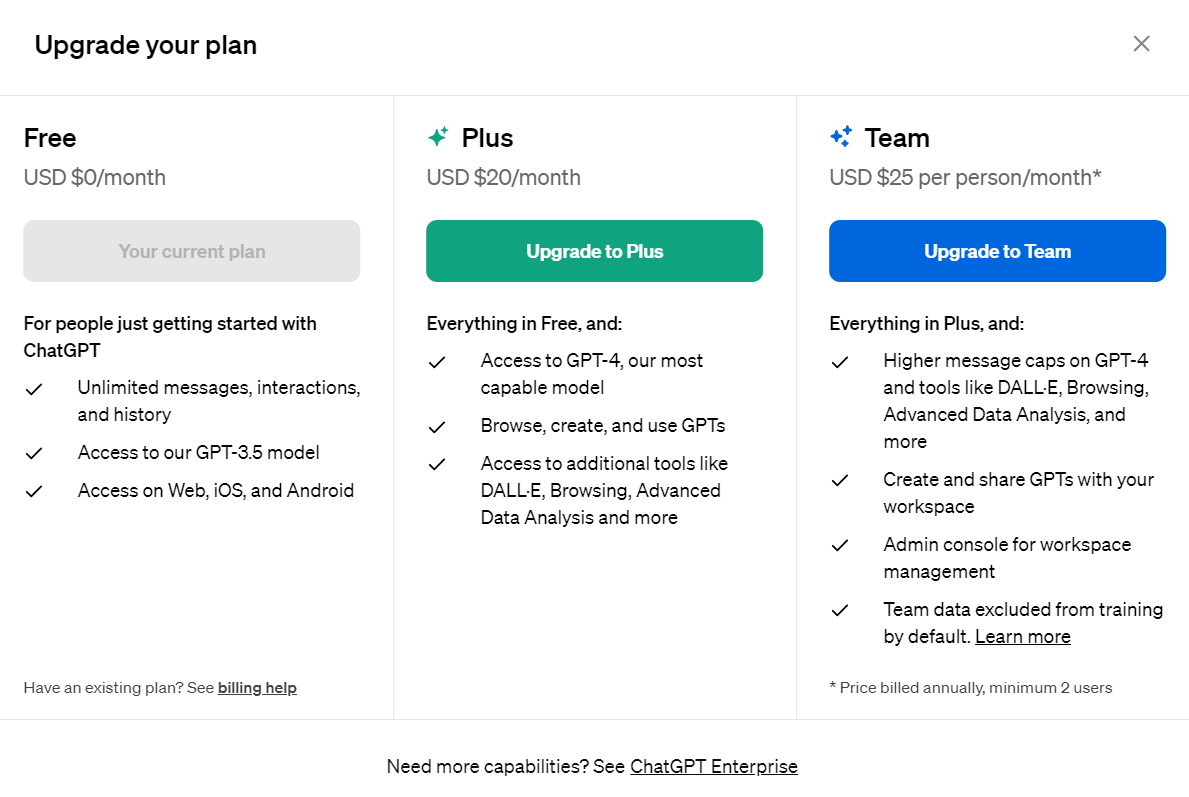Click the green sparkle icon beside Plus
Viewport: 1189px width, 797px height.
438,136
